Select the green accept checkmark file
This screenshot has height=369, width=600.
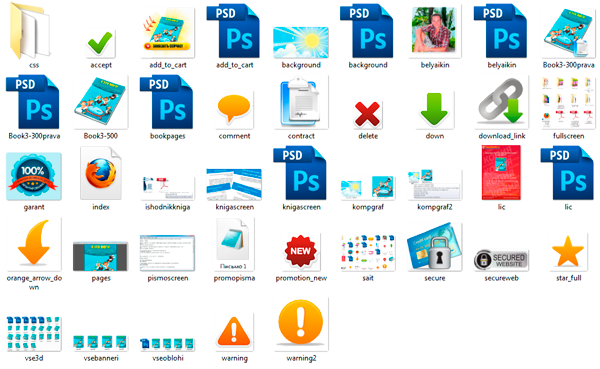click(x=100, y=43)
